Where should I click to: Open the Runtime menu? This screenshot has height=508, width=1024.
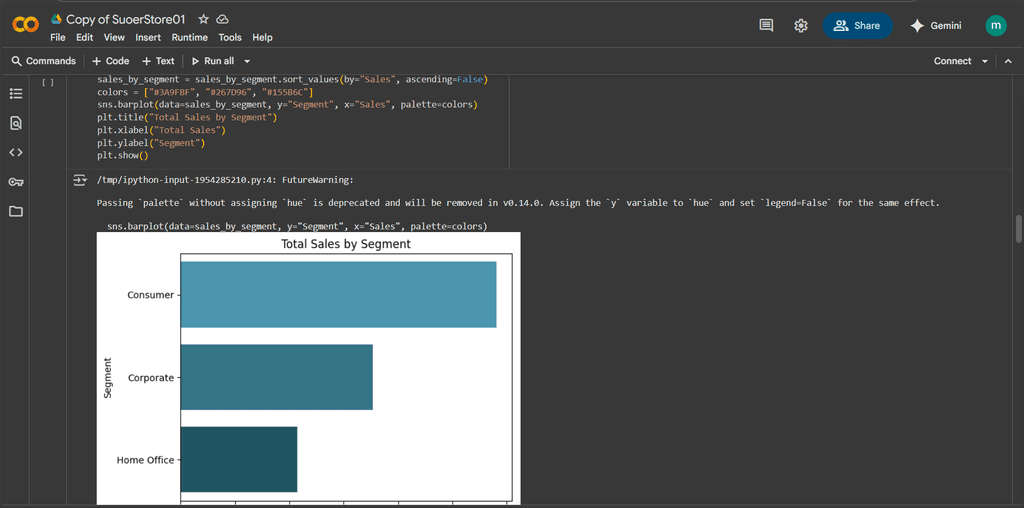189,37
